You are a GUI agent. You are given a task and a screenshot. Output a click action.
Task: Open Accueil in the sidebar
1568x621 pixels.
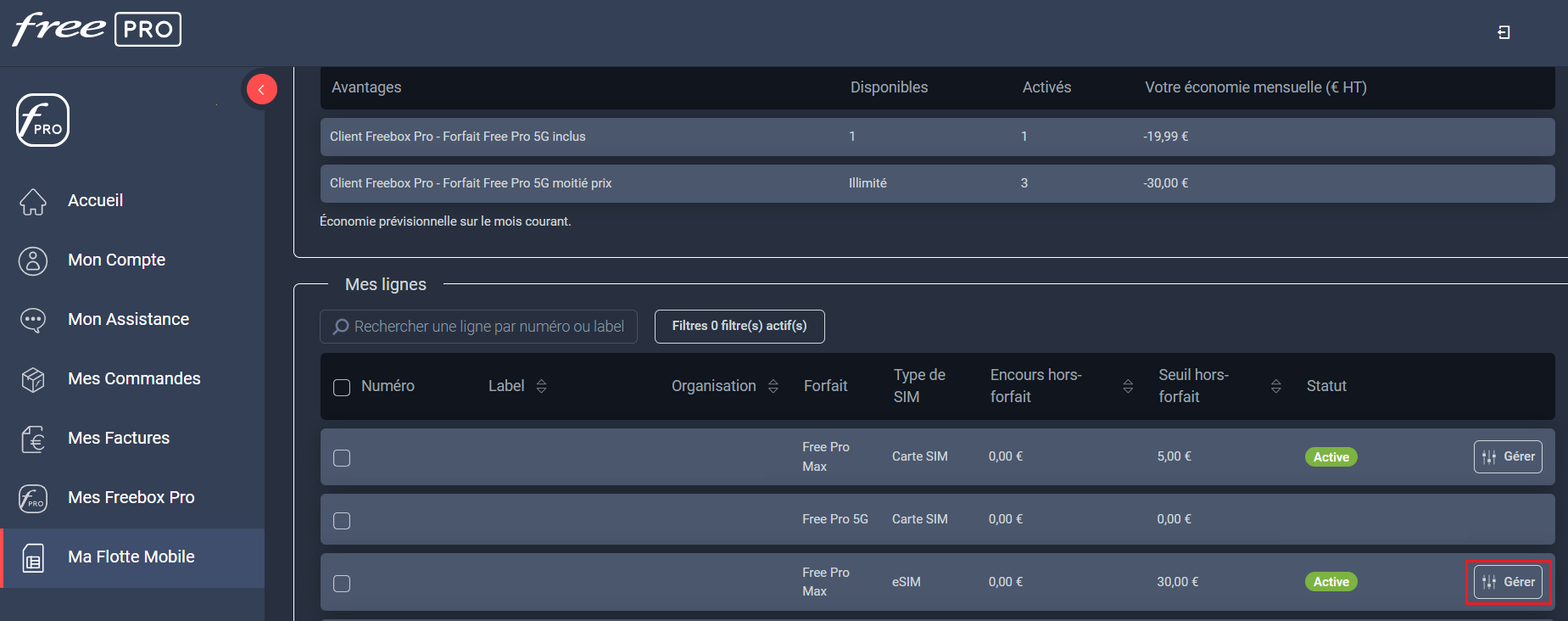tap(95, 200)
